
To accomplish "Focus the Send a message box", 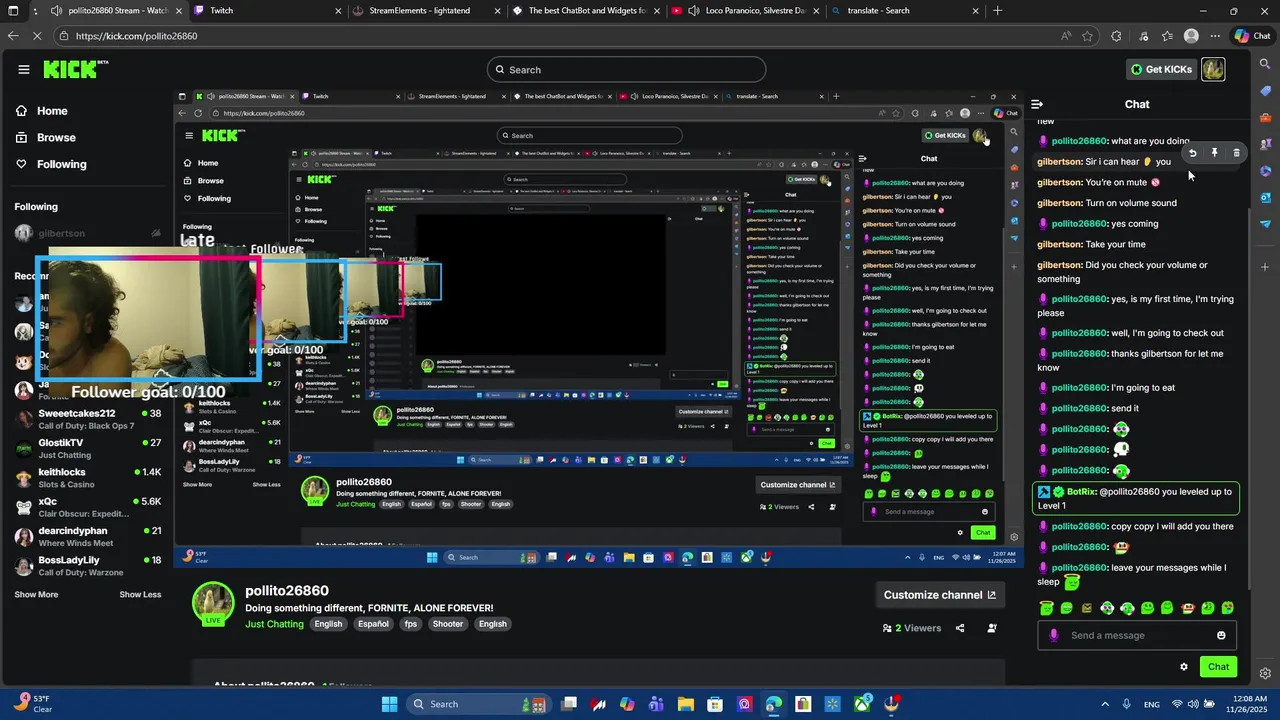I will [x=1137, y=635].
